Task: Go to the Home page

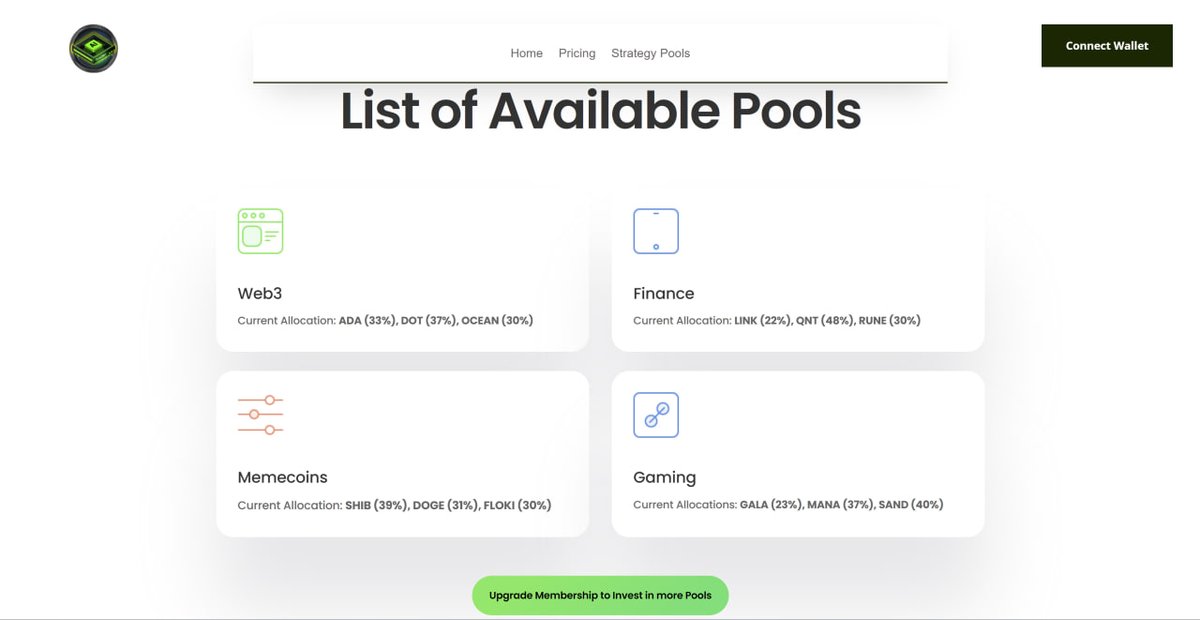Action: 526,53
